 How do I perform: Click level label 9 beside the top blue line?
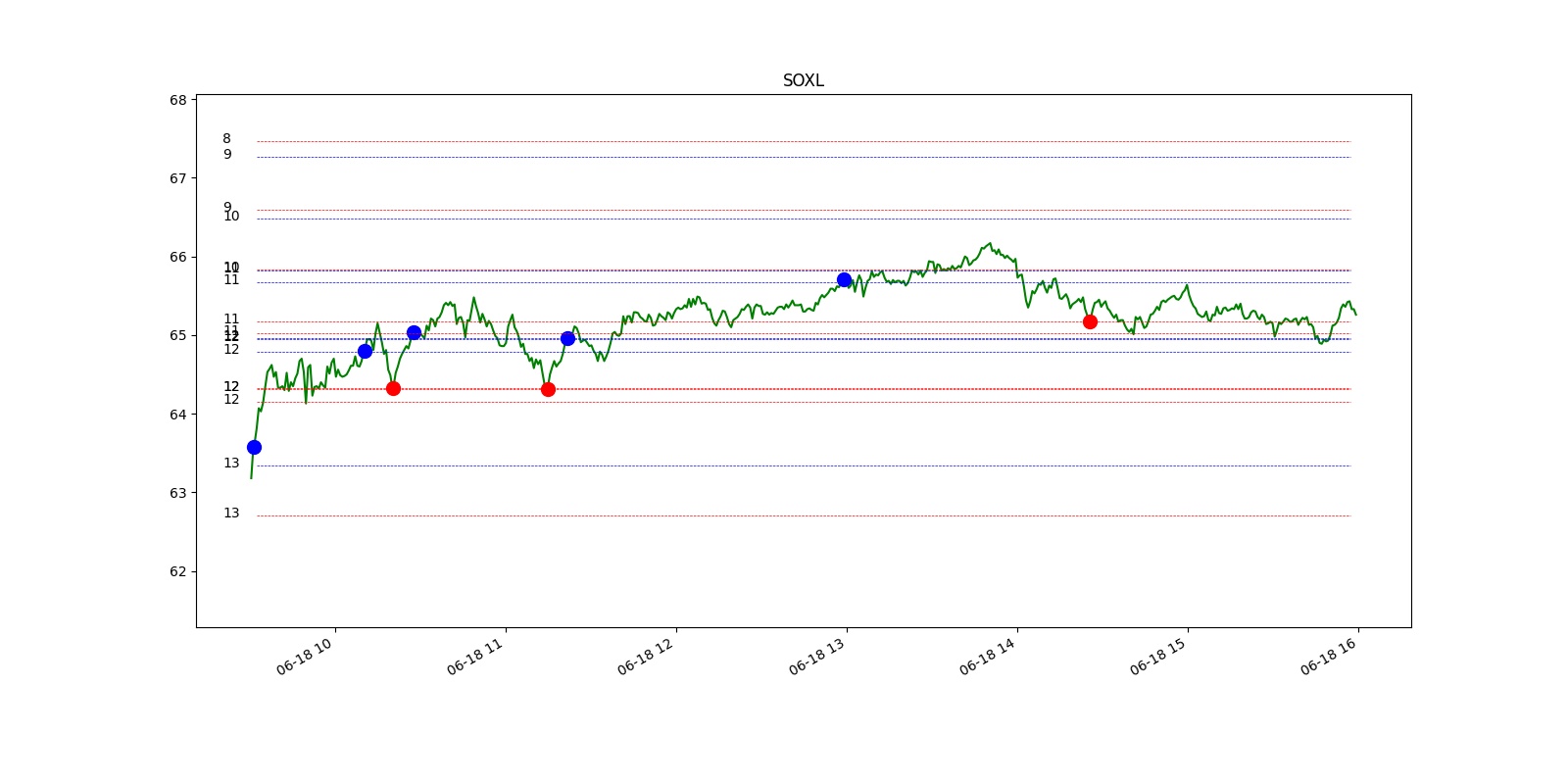(x=227, y=155)
